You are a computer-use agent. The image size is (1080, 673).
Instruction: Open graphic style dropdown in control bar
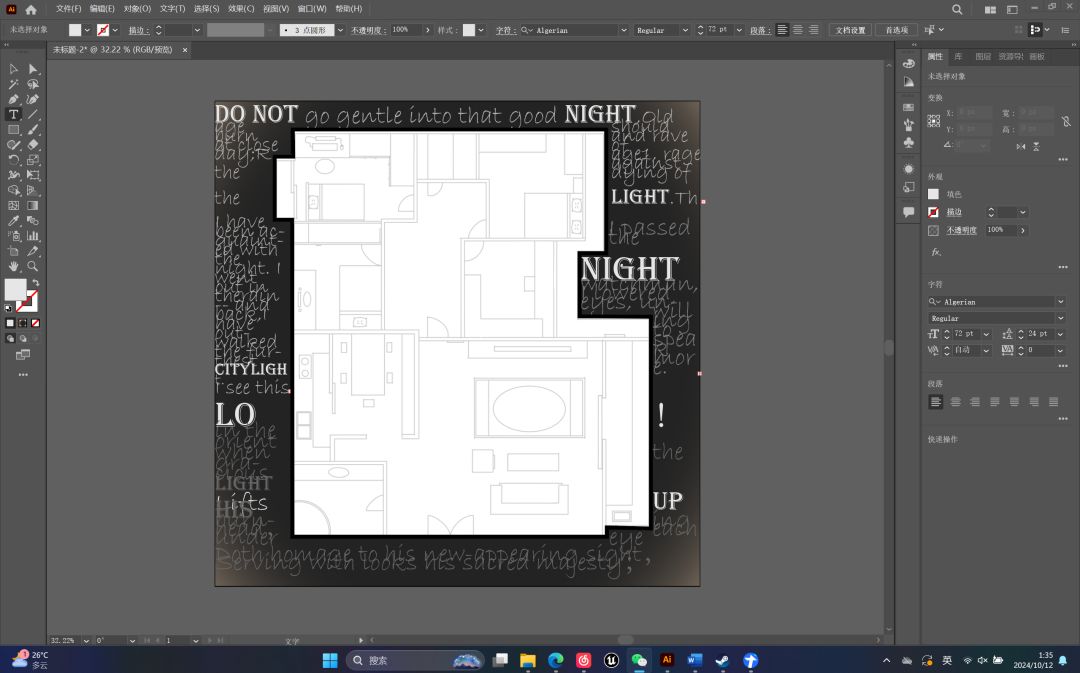(481, 30)
